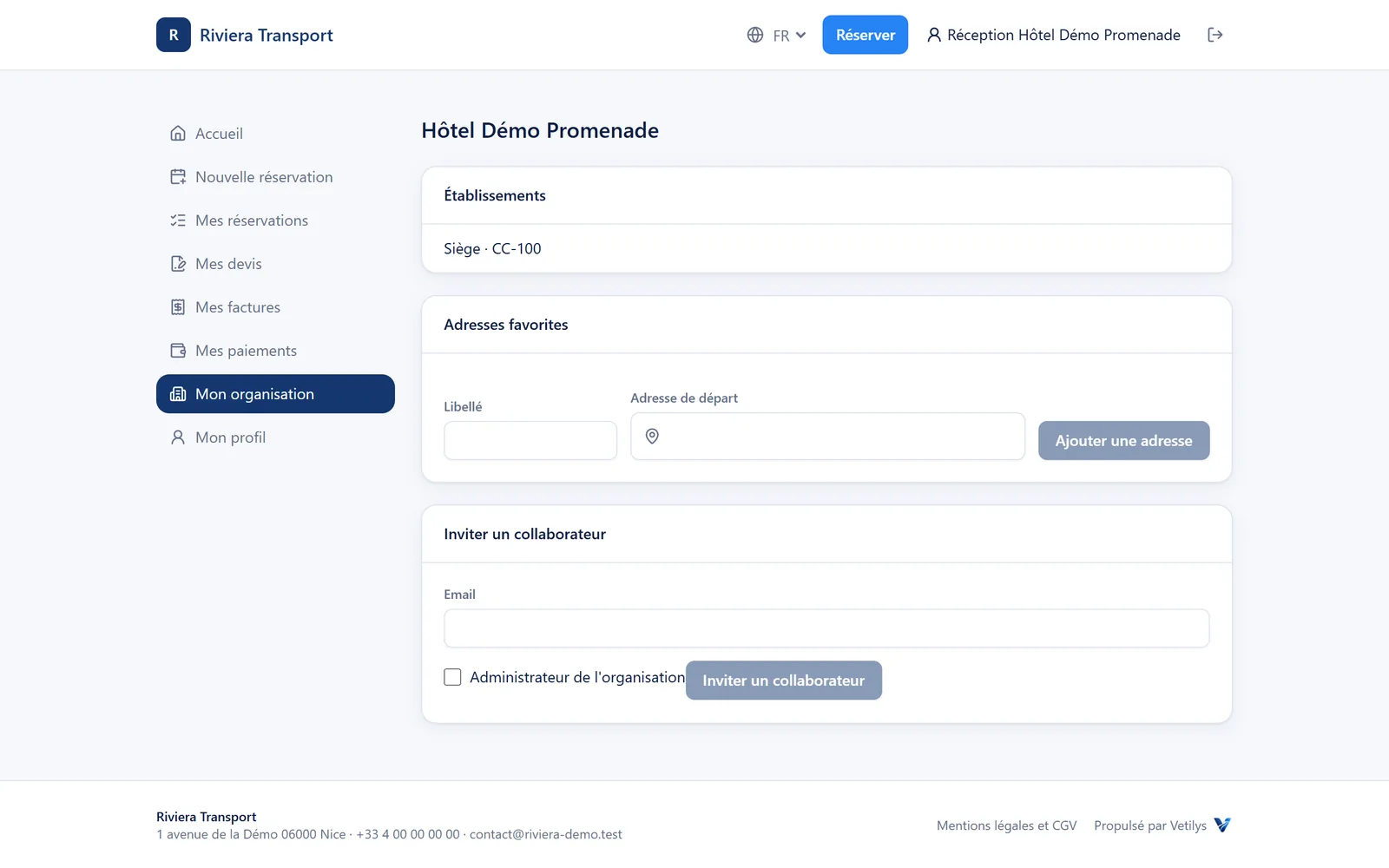1389x868 pixels.
Task: Go to Accueil in sidebar
Action: click(x=275, y=134)
